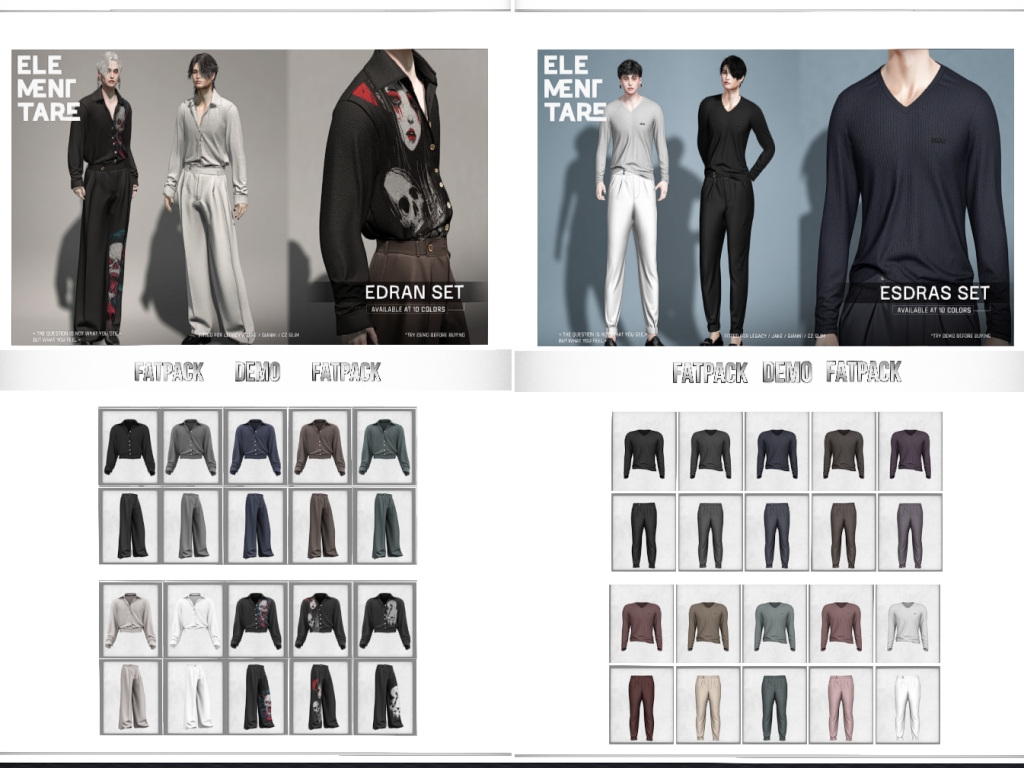Image resolution: width=1024 pixels, height=768 pixels.
Task: Choose the beige Edran wide-leg pants
Action: (x=130, y=697)
